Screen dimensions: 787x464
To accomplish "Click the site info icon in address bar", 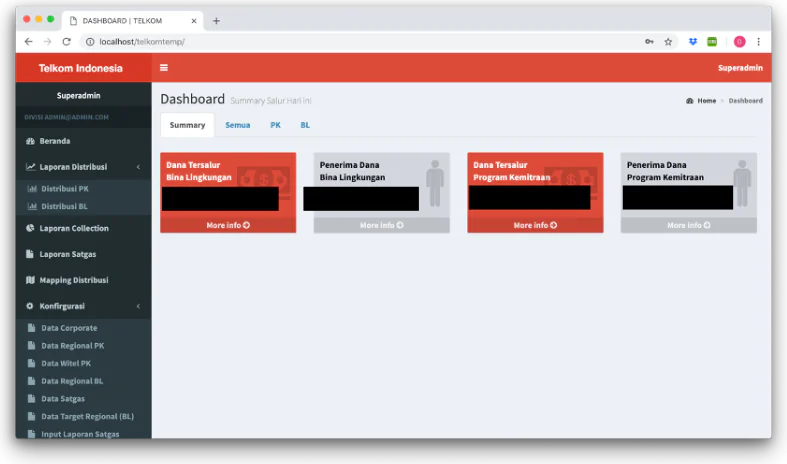I will pos(90,42).
